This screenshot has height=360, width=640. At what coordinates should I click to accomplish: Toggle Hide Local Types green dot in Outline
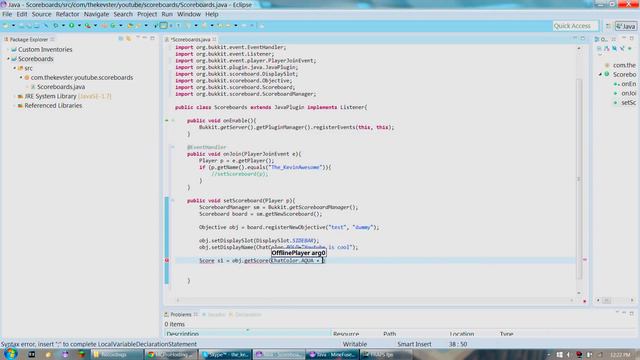pyautogui.click(x=630, y=48)
